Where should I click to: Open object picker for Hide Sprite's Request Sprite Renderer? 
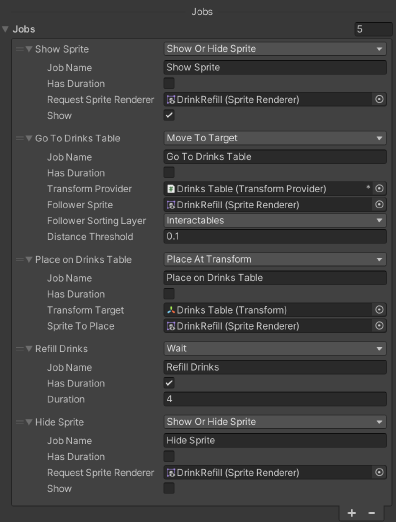click(x=379, y=472)
